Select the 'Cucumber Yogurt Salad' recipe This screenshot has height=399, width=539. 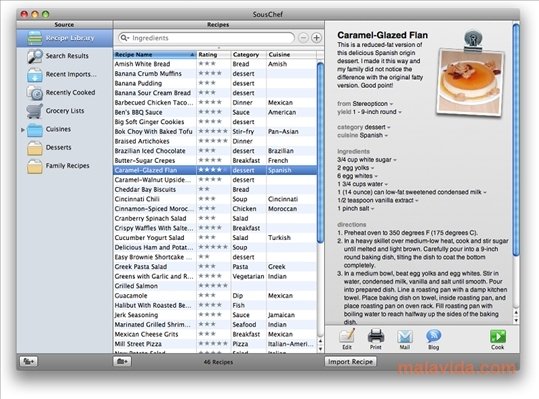pyautogui.click(x=149, y=238)
